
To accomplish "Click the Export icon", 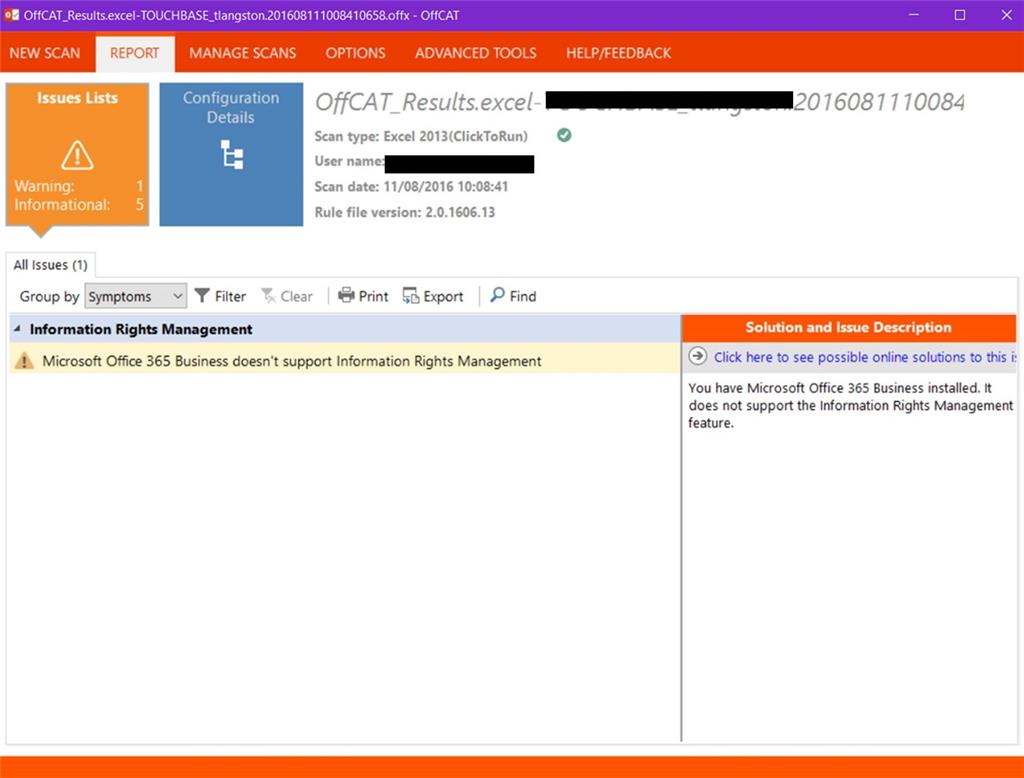I will point(411,296).
